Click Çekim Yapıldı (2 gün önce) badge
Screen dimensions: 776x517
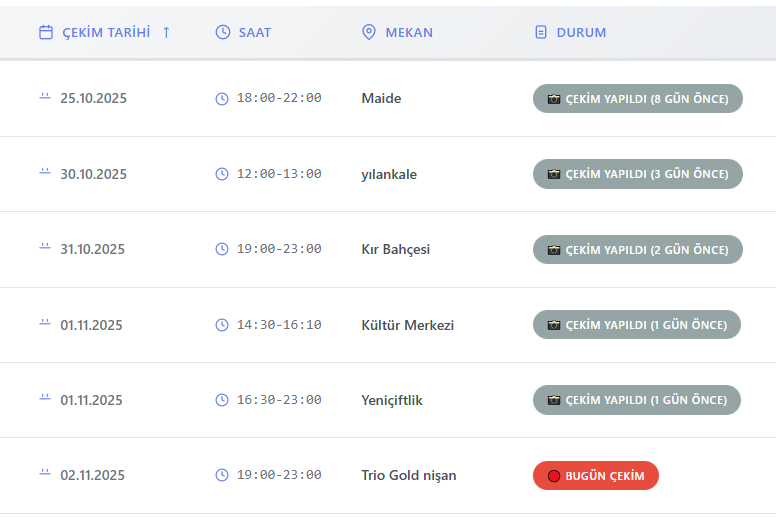click(x=638, y=249)
